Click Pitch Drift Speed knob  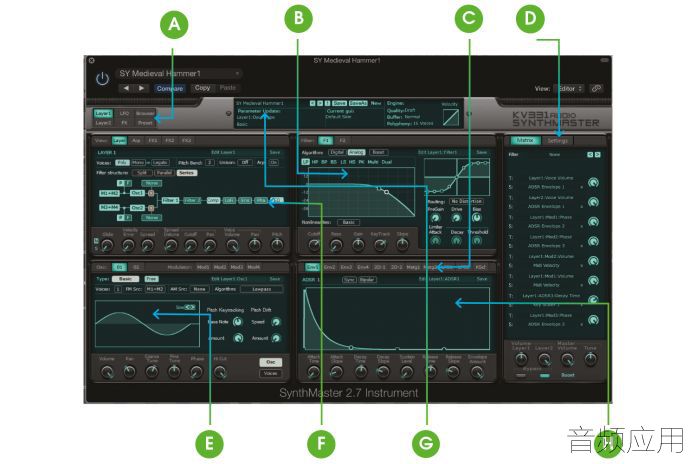(x=276, y=321)
